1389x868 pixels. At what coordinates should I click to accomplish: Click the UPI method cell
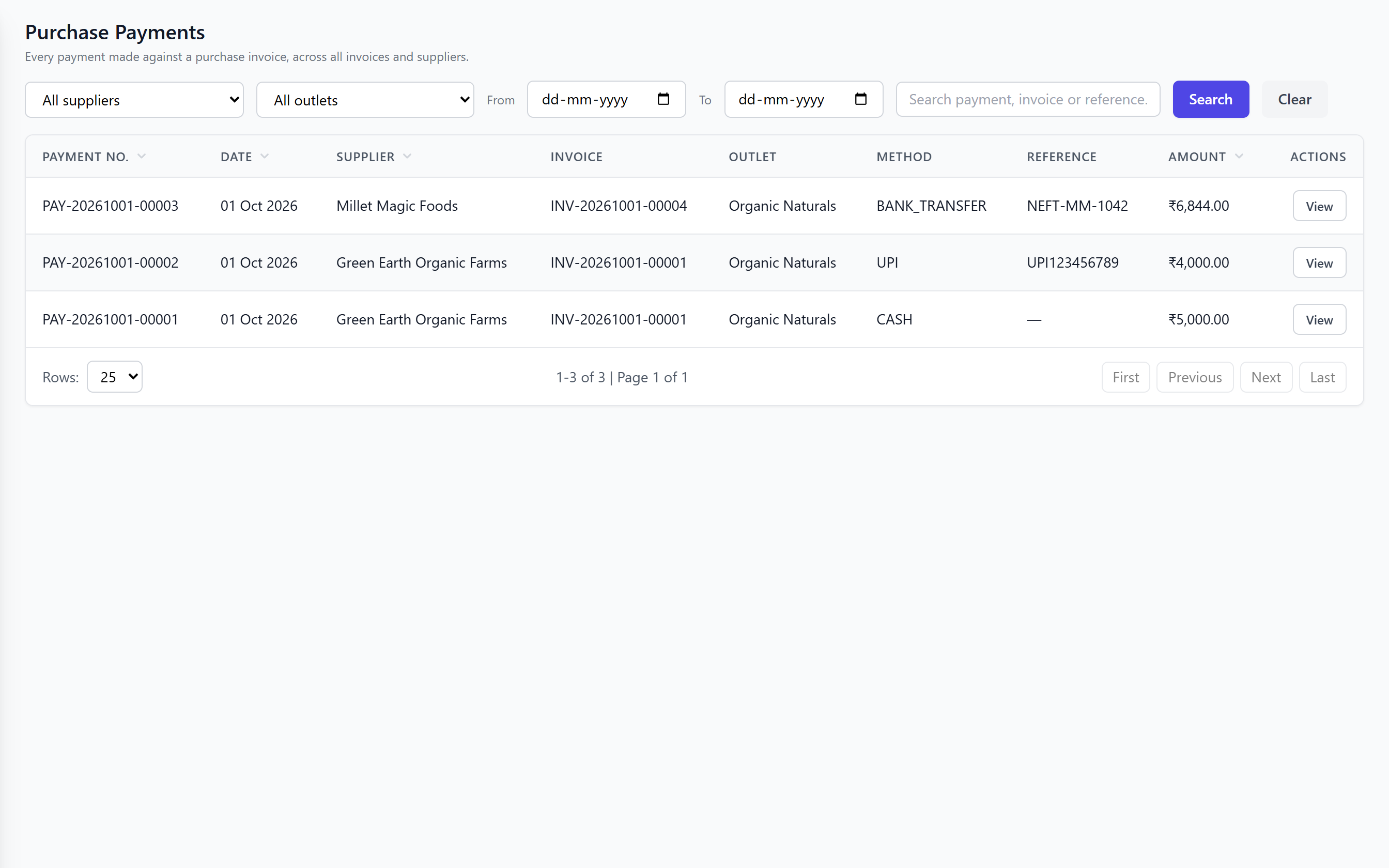coord(887,262)
